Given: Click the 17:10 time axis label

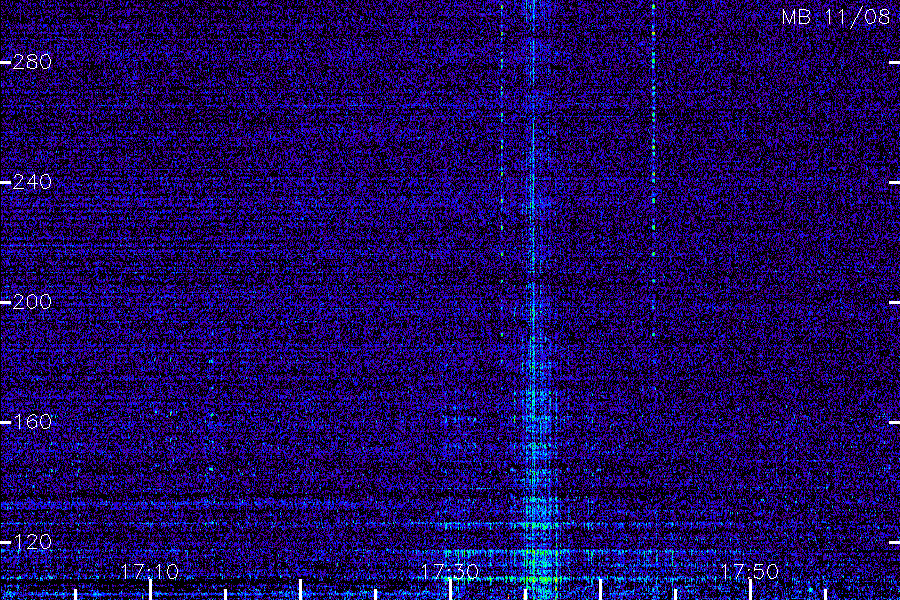Looking at the screenshot, I should 150,572.
